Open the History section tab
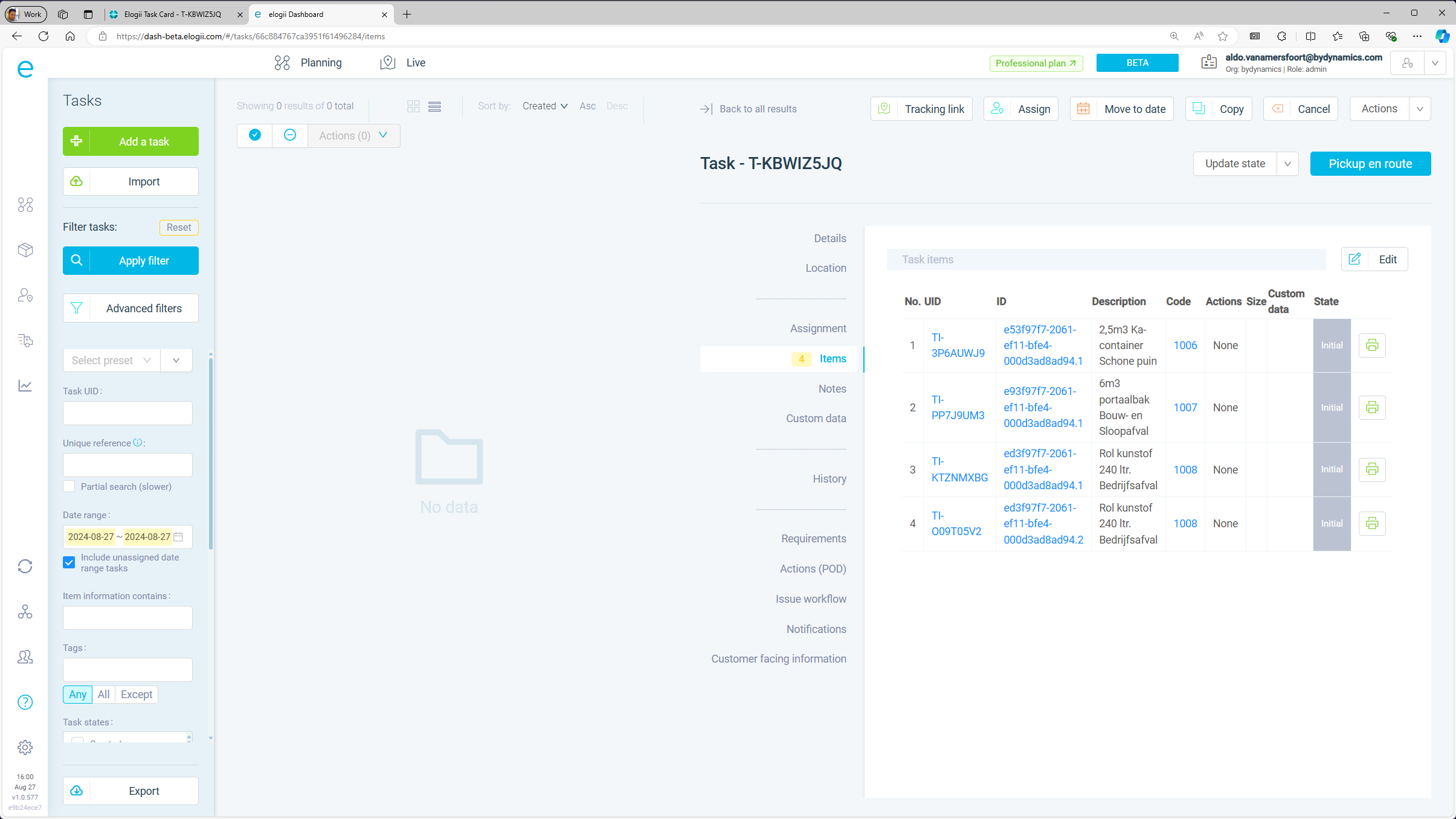Image resolution: width=1456 pixels, height=819 pixels. [x=829, y=479]
